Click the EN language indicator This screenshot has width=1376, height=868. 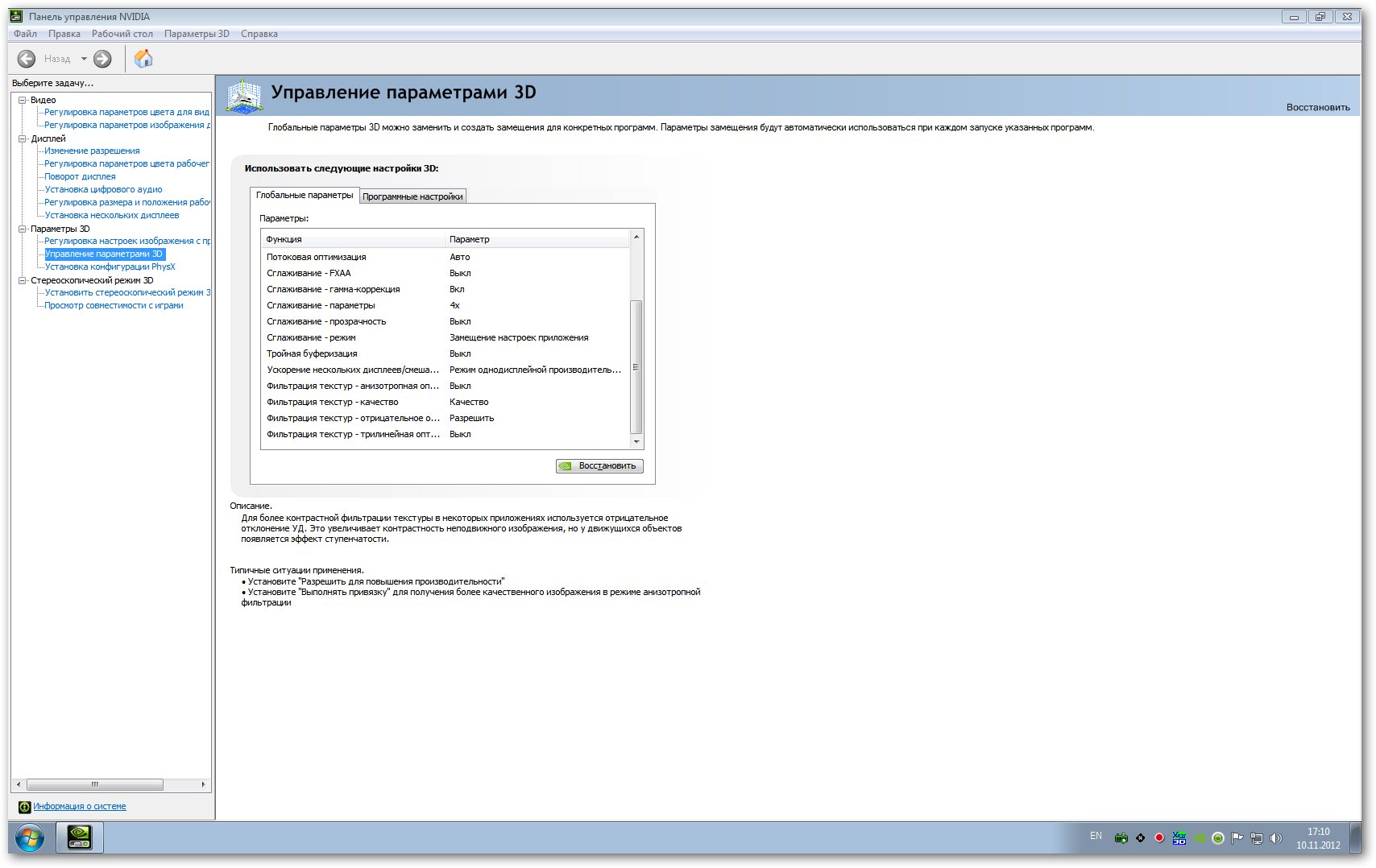tap(1096, 837)
